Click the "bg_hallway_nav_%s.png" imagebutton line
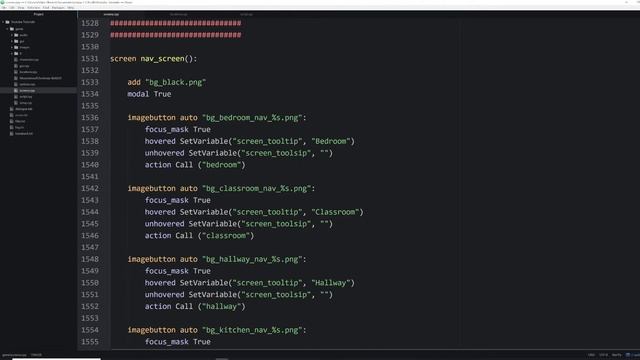Screen dimensions: 640x360 (x=217, y=259)
